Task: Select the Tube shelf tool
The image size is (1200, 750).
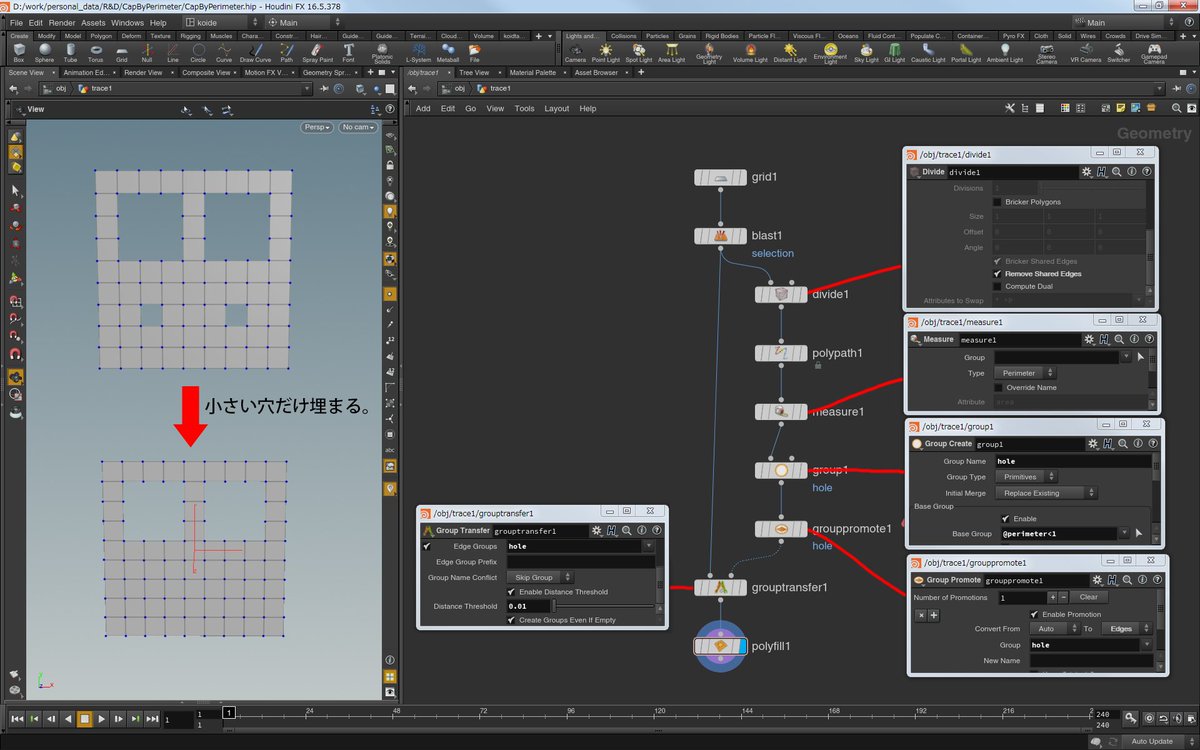Action: 70,52
